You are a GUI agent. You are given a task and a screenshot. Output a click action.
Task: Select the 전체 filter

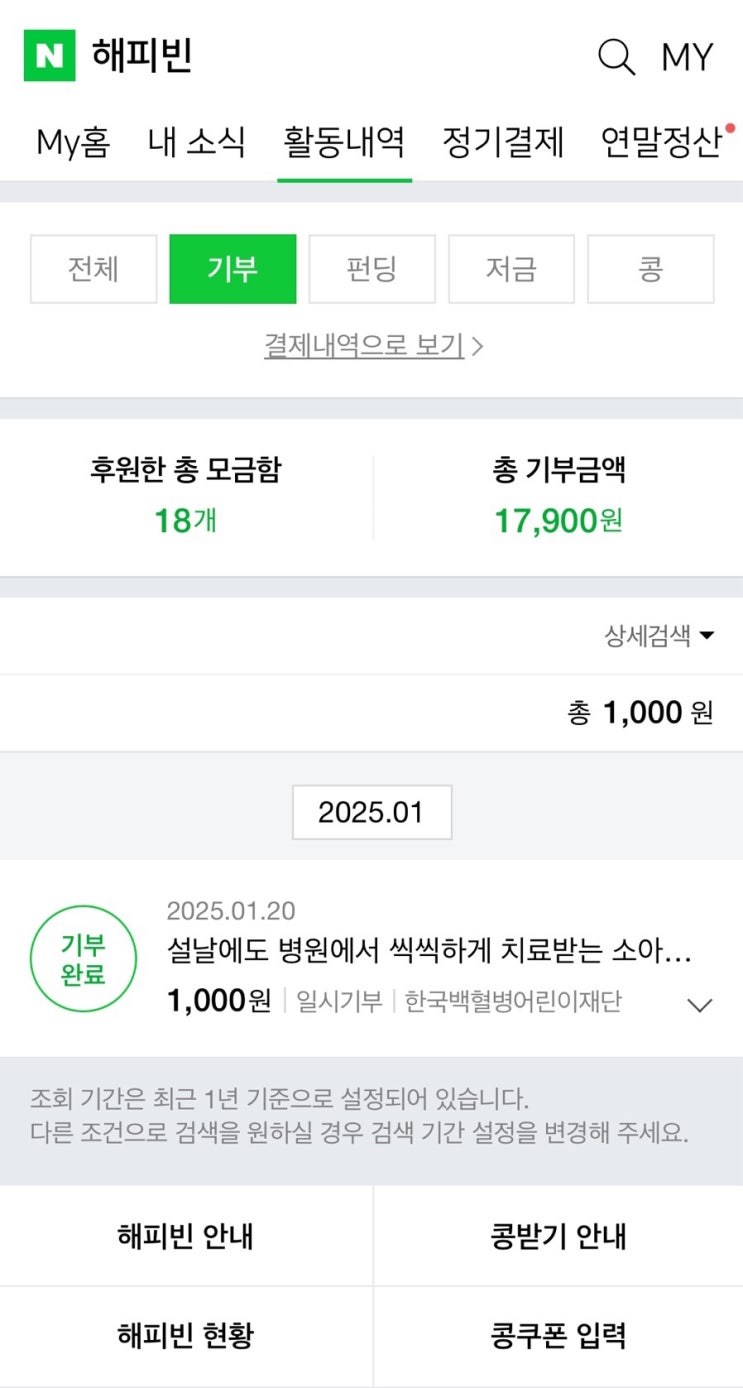tap(94, 269)
